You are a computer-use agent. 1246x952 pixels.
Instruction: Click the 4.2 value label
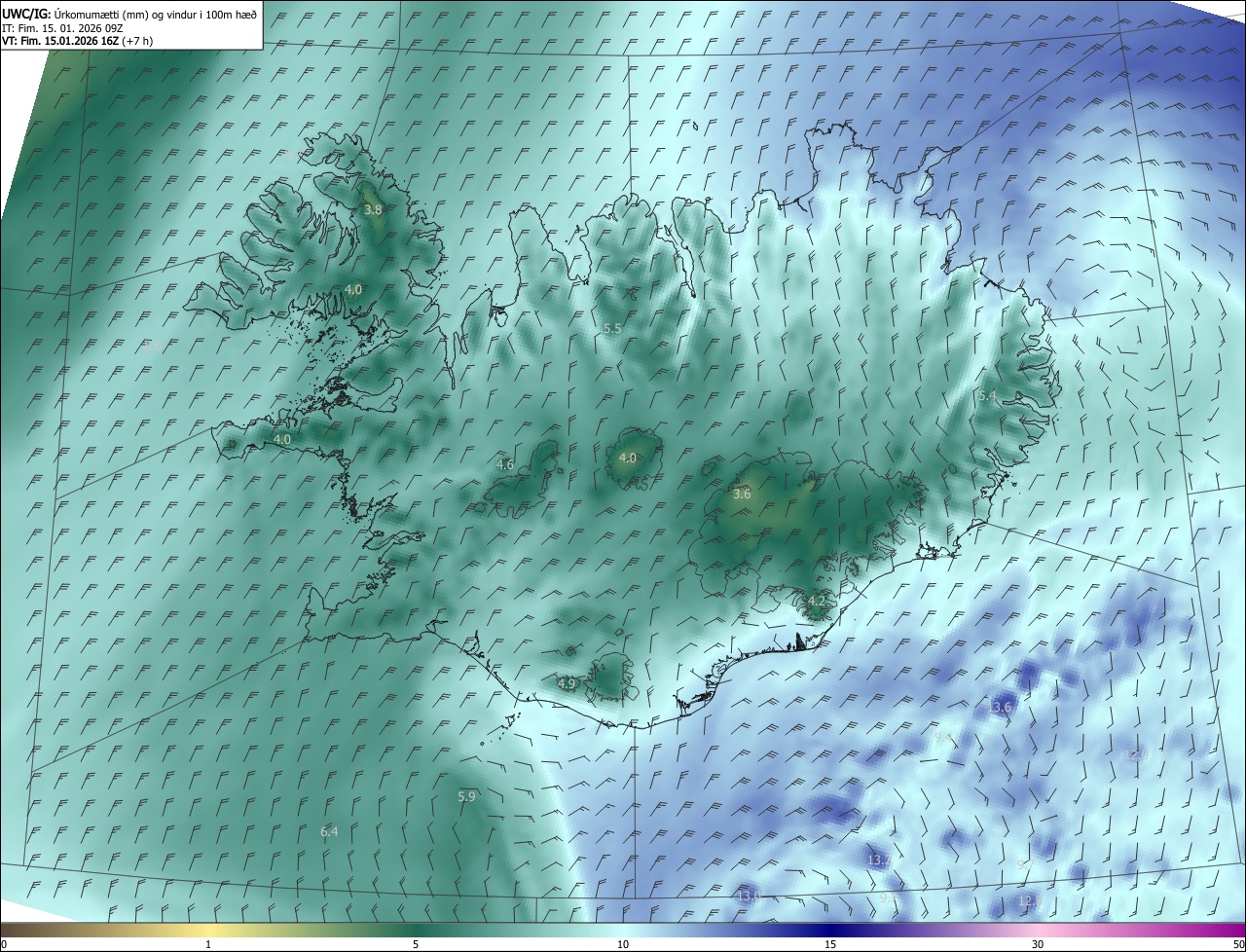coord(816,602)
